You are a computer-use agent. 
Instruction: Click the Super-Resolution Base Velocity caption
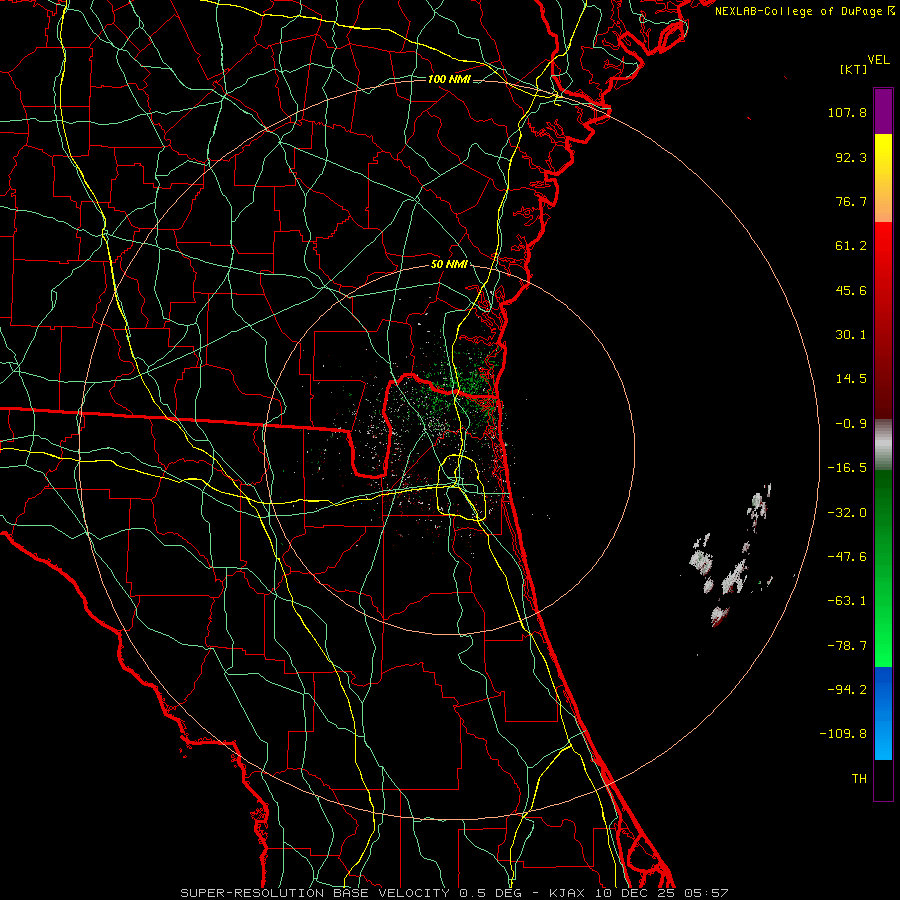(x=454, y=893)
